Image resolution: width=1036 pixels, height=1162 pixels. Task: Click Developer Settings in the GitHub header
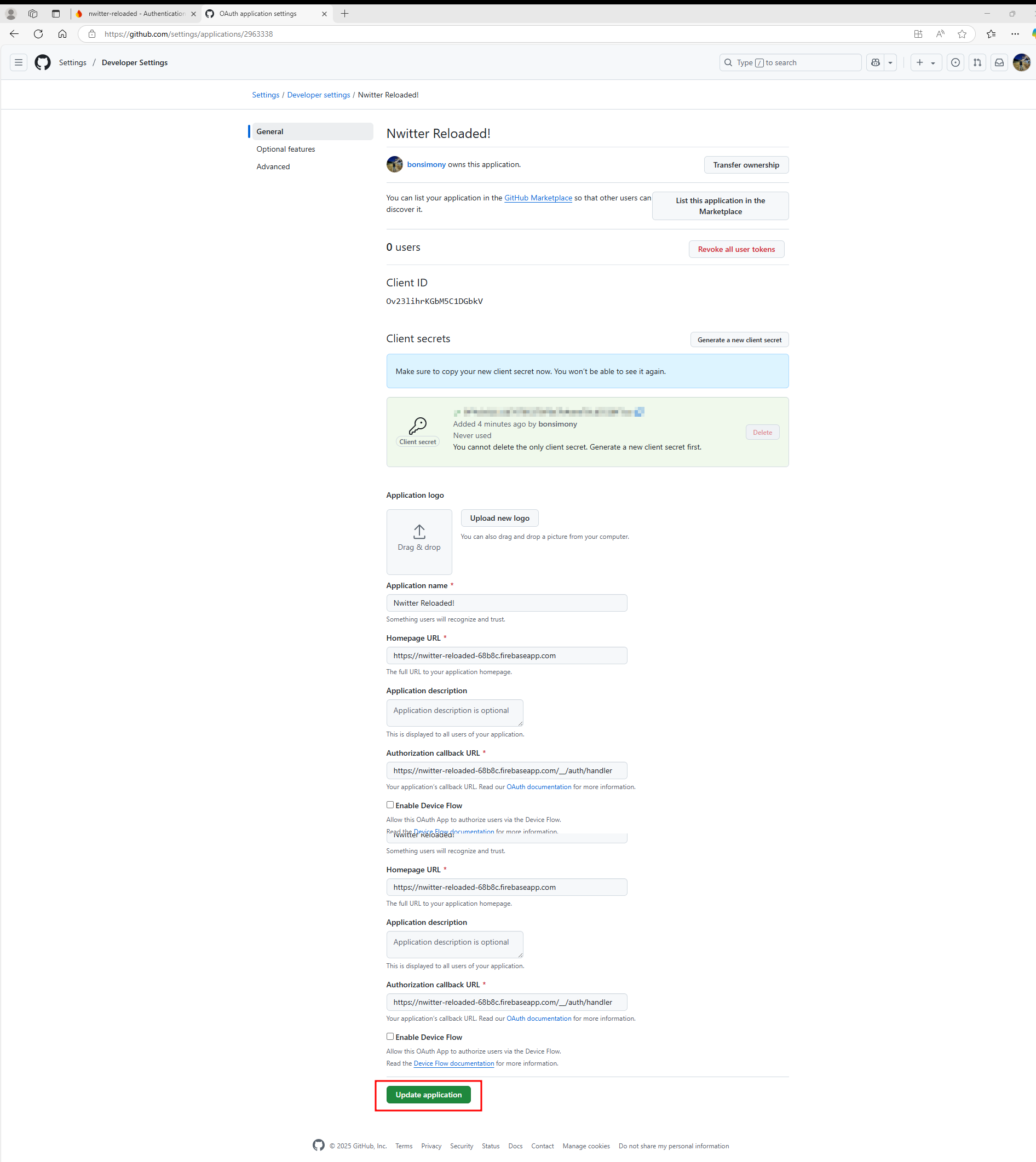[x=135, y=62]
